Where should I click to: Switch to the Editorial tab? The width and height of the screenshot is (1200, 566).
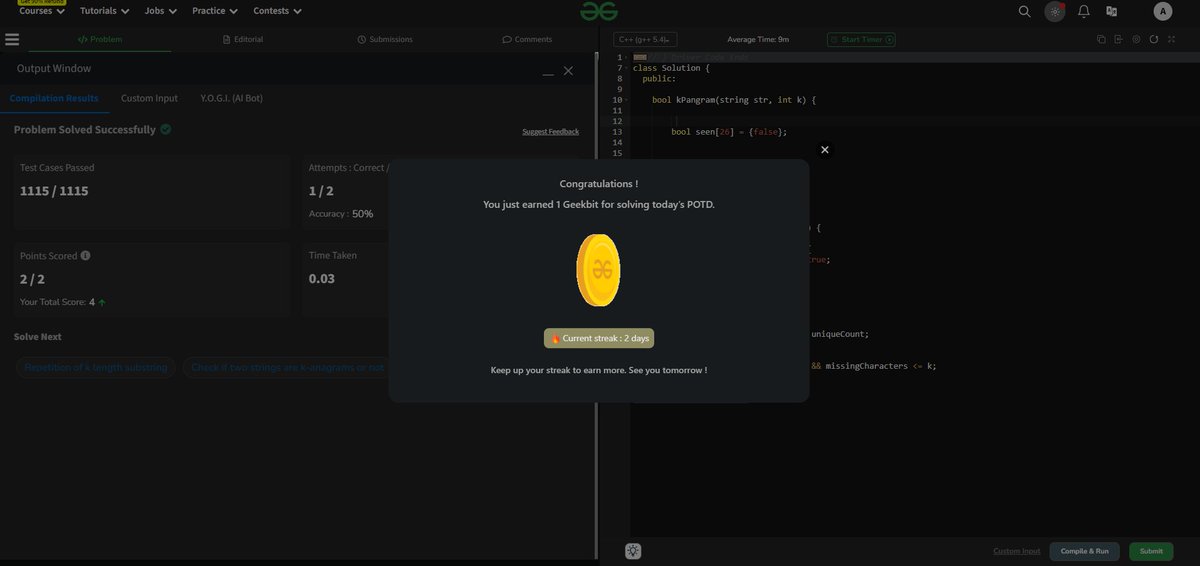243,39
